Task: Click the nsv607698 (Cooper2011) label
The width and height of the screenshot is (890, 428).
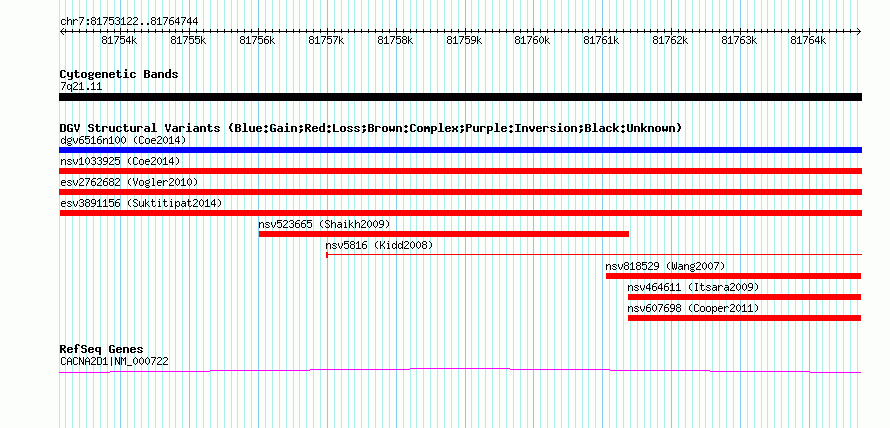Action: tap(693, 308)
